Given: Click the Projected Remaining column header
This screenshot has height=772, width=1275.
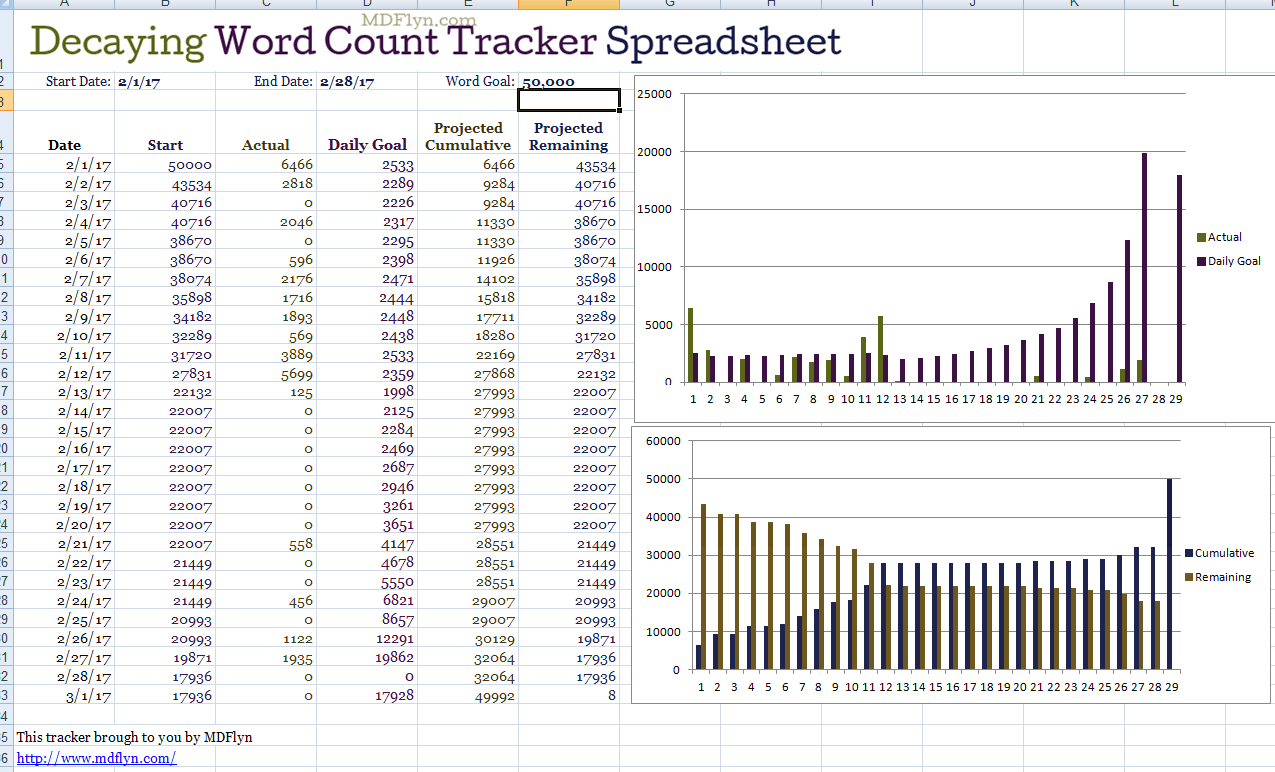Looking at the screenshot, I should (x=568, y=136).
